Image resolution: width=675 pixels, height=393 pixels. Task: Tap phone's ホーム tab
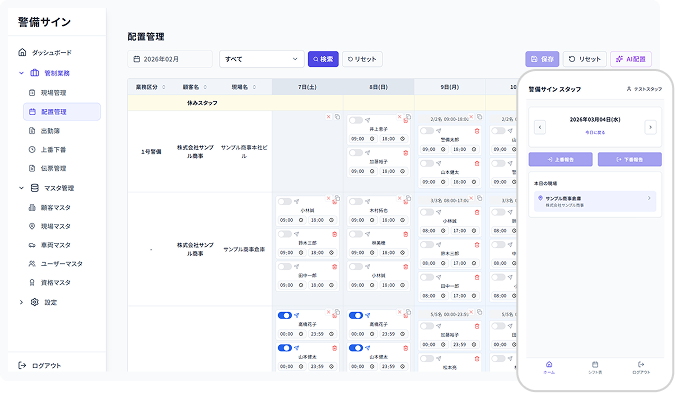pos(549,368)
